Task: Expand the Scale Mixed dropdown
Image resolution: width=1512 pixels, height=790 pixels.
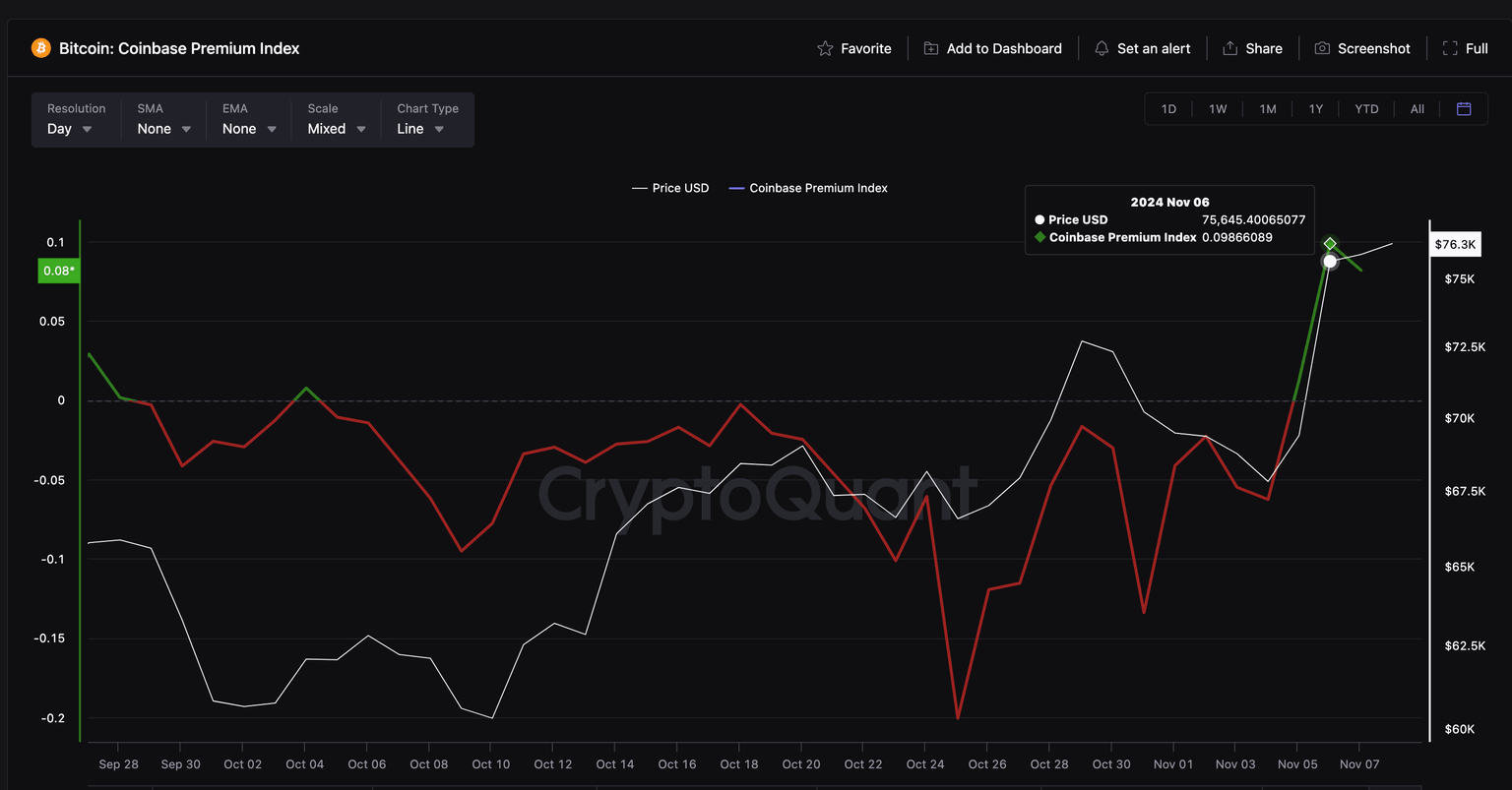Action: point(337,129)
